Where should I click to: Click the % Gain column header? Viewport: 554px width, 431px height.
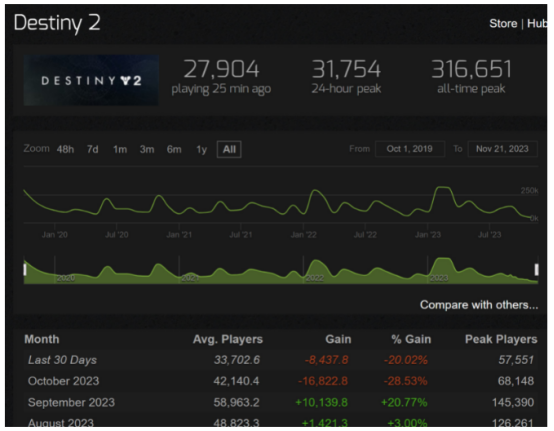click(x=411, y=339)
